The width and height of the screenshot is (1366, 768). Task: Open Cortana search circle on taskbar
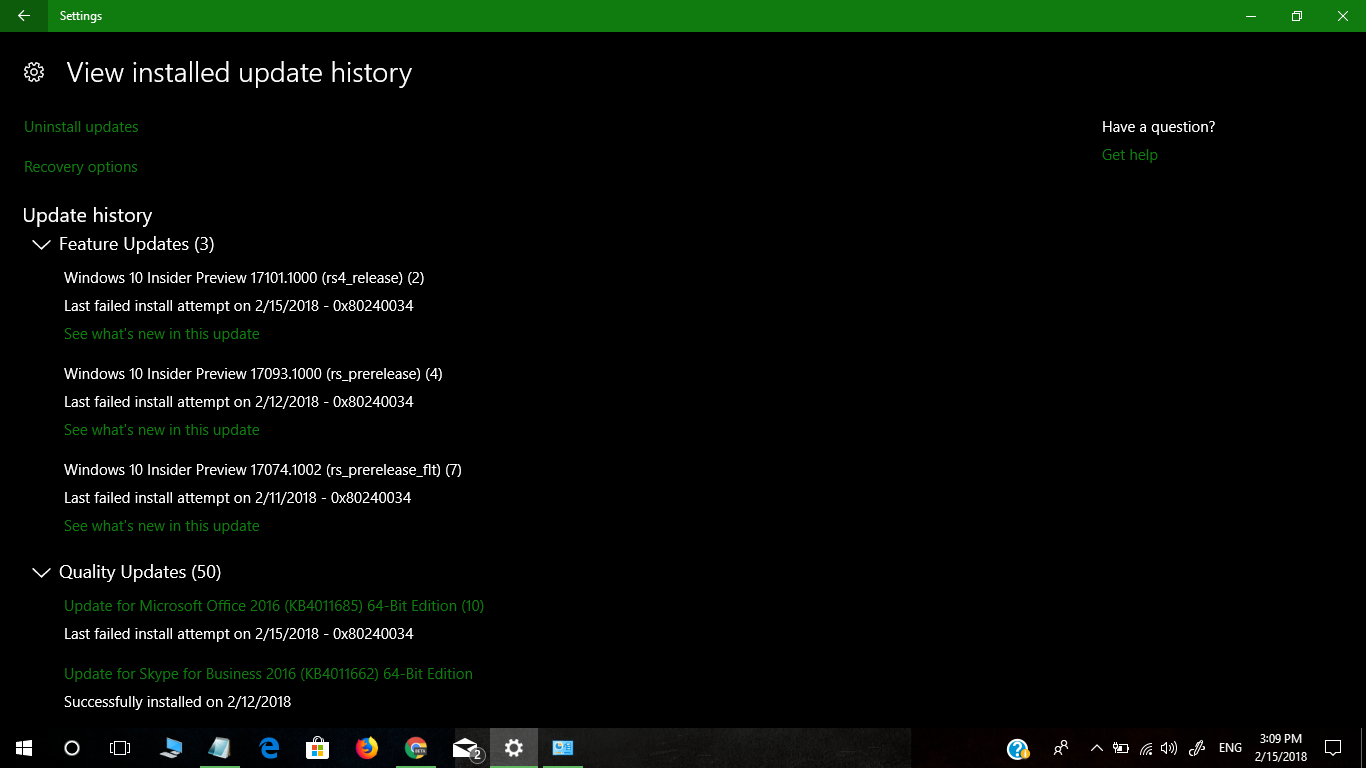pos(72,748)
